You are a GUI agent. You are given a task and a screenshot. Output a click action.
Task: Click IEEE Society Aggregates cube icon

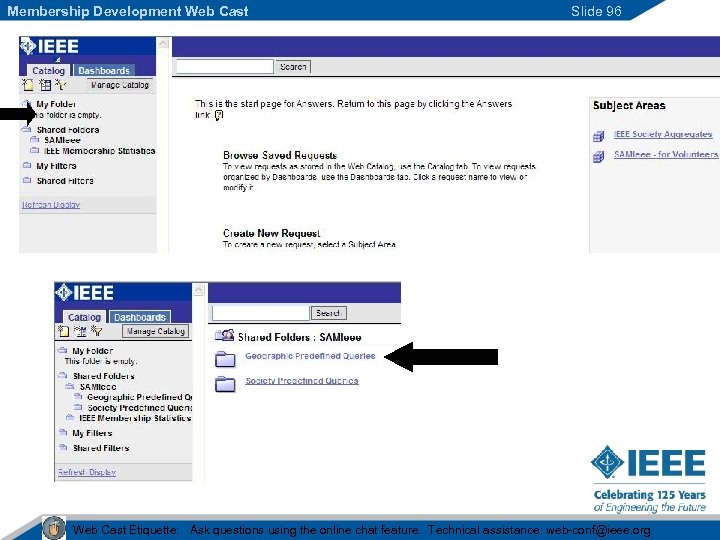pos(598,136)
